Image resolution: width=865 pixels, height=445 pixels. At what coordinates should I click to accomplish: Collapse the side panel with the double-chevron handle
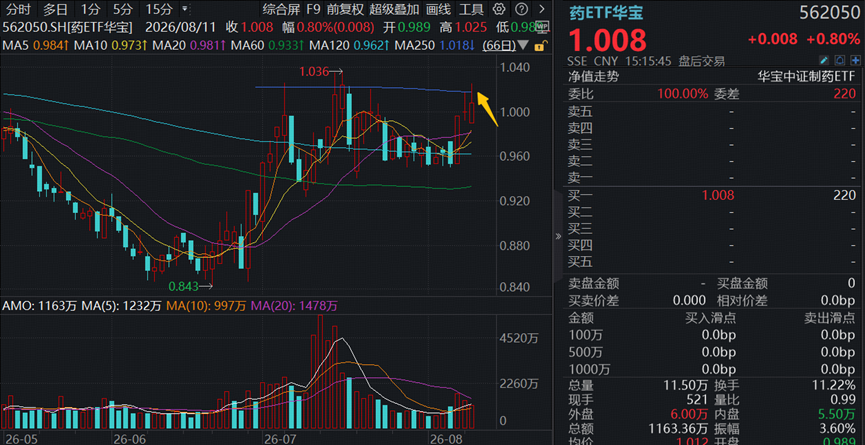click(x=558, y=236)
